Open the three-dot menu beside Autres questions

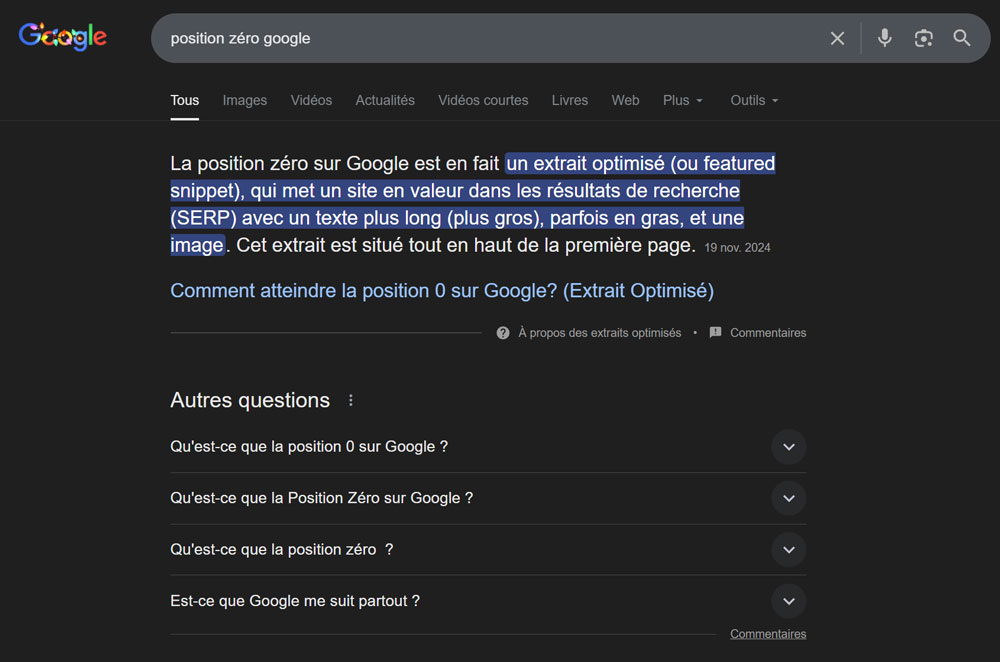click(351, 399)
